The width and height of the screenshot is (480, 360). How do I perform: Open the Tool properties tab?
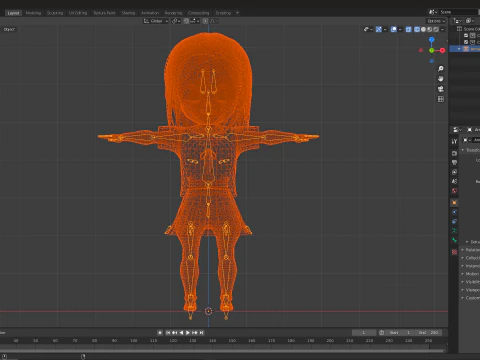tap(454, 141)
